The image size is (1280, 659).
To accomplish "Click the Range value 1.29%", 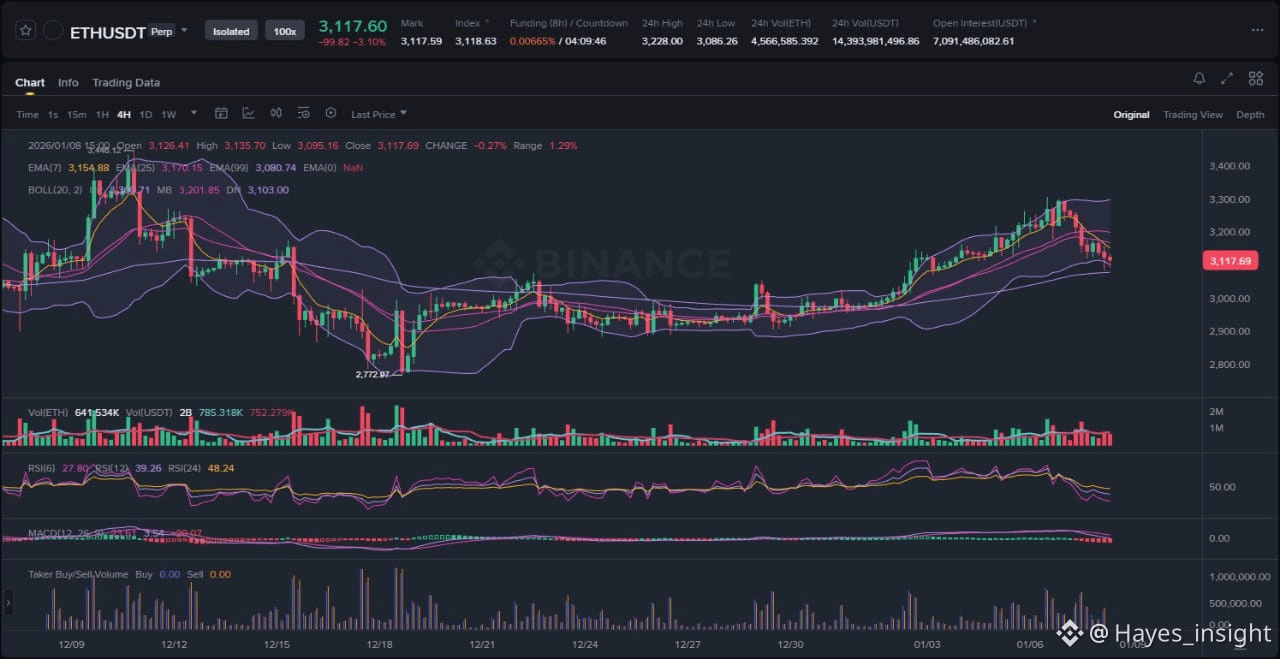I will (563, 146).
